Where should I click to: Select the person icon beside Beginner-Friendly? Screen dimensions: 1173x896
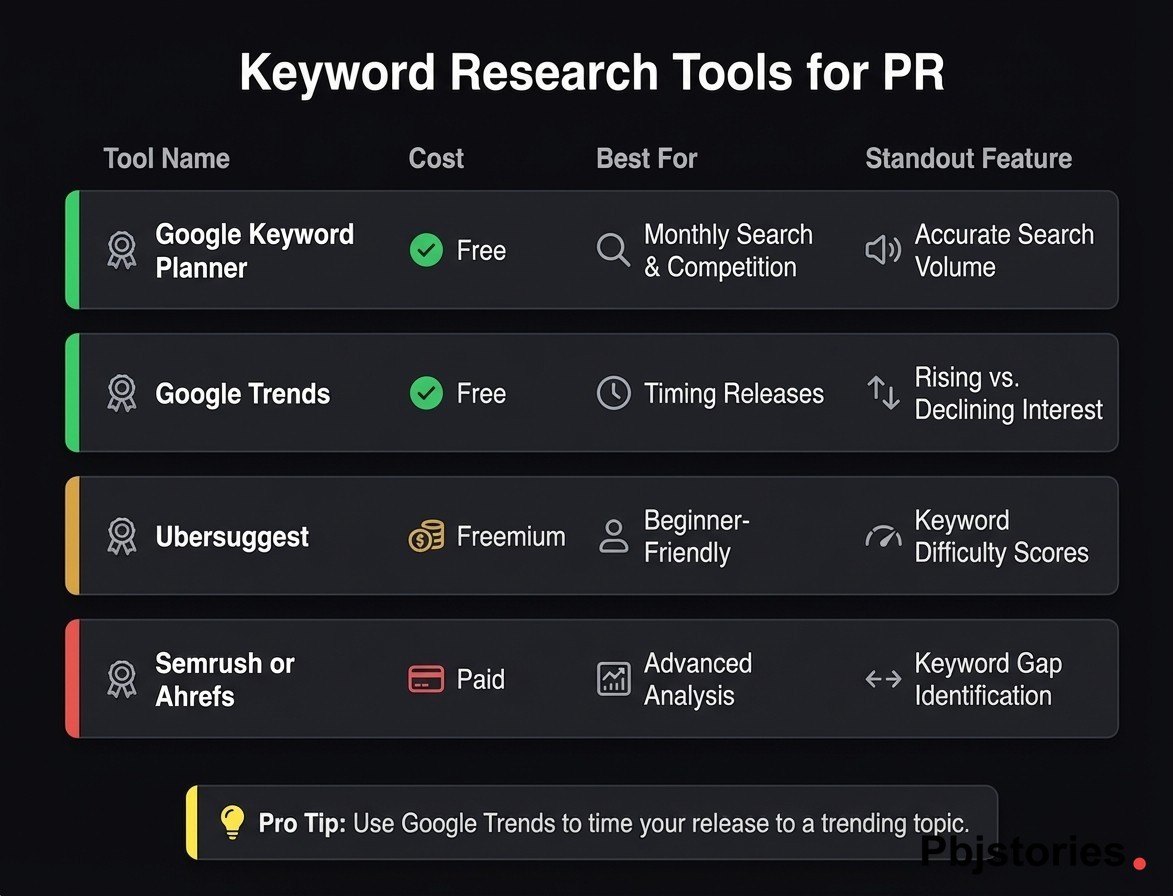pyautogui.click(x=613, y=536)
